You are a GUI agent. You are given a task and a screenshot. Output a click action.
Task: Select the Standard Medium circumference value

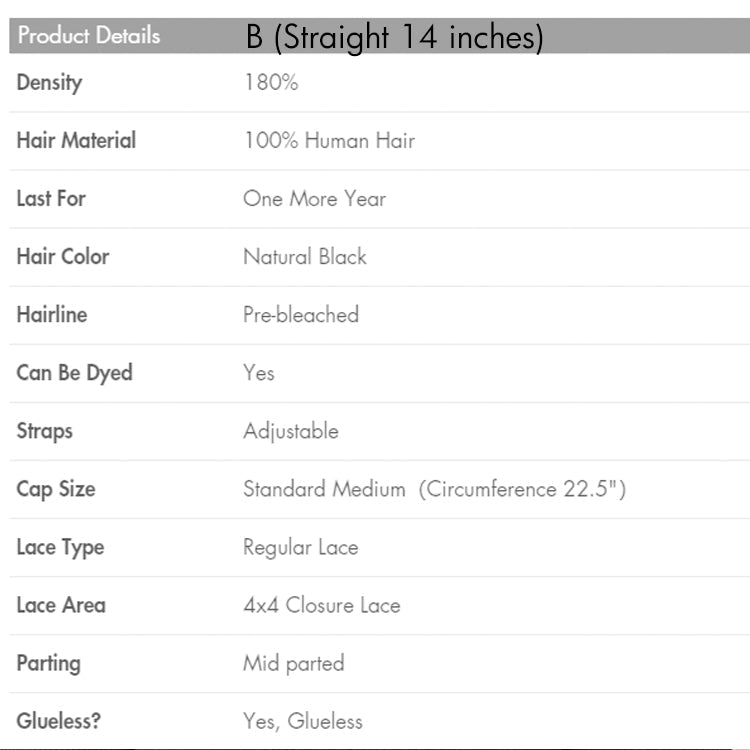pos(434,489)
